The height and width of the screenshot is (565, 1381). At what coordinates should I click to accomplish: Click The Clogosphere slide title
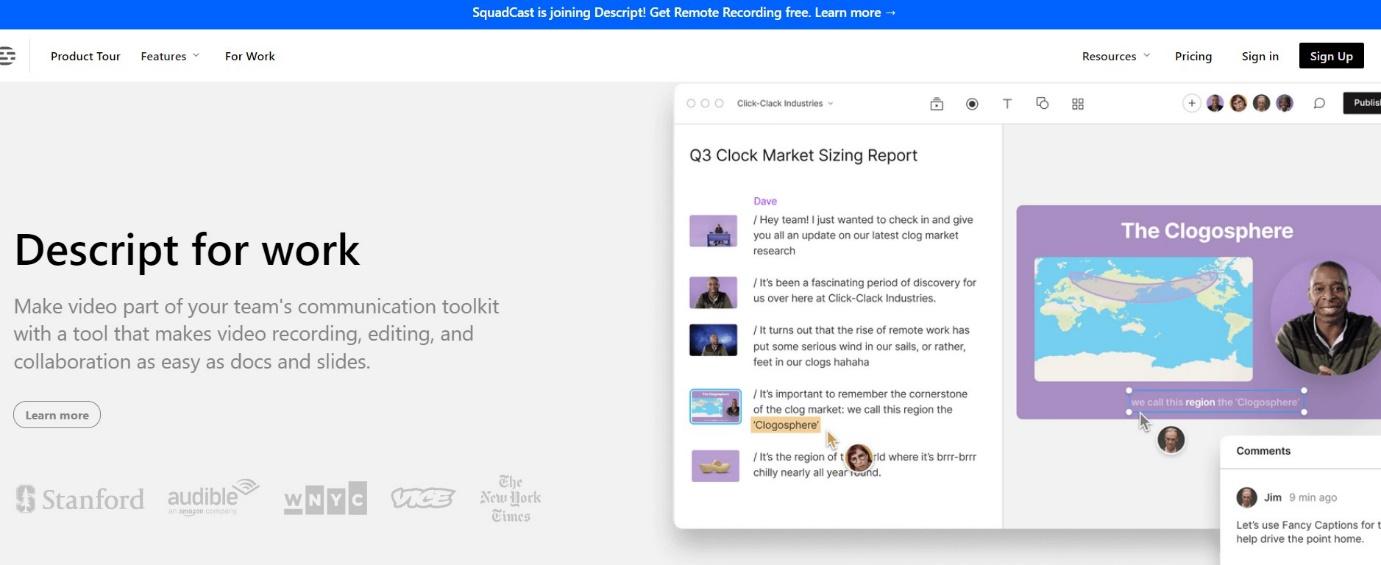coord(1207,231)
